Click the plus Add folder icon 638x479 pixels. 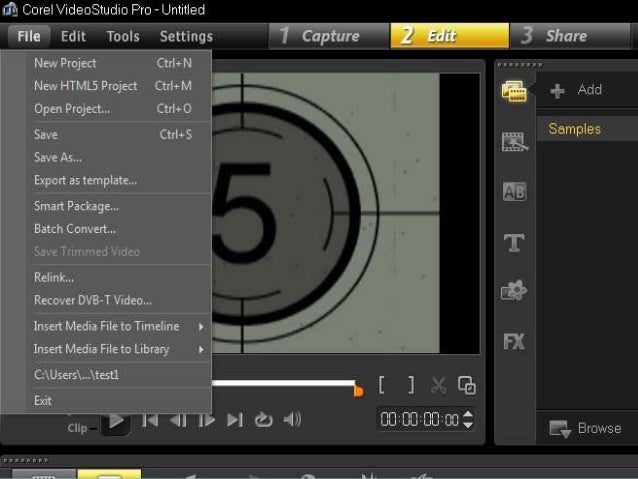557,90
